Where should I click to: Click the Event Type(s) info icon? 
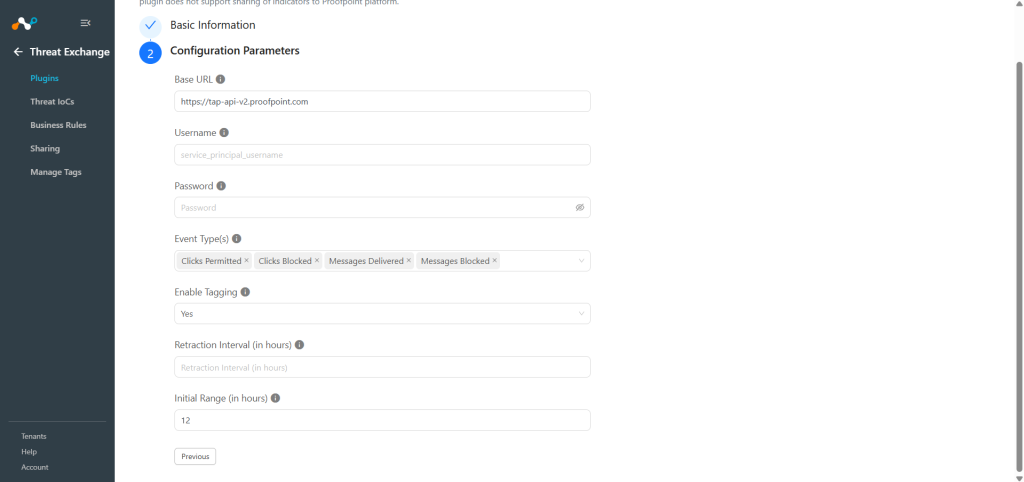pos(236,239)
